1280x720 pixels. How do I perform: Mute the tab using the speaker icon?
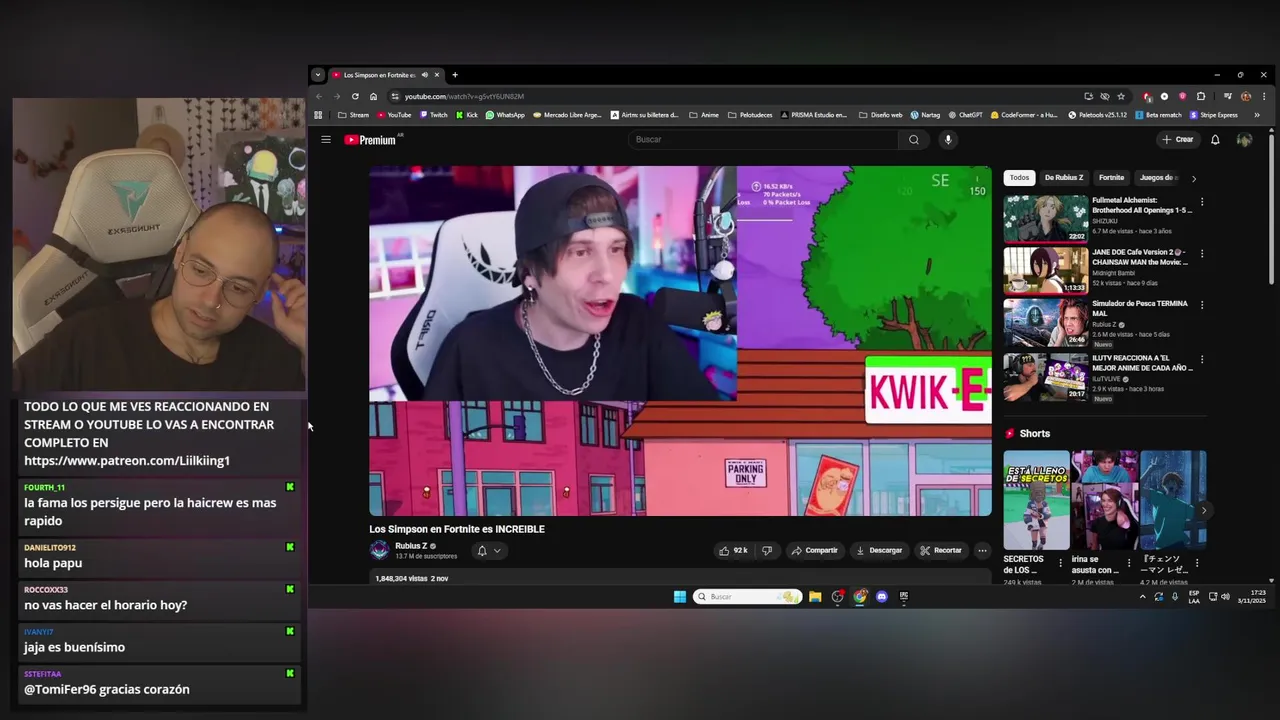(x=424, y=75)
